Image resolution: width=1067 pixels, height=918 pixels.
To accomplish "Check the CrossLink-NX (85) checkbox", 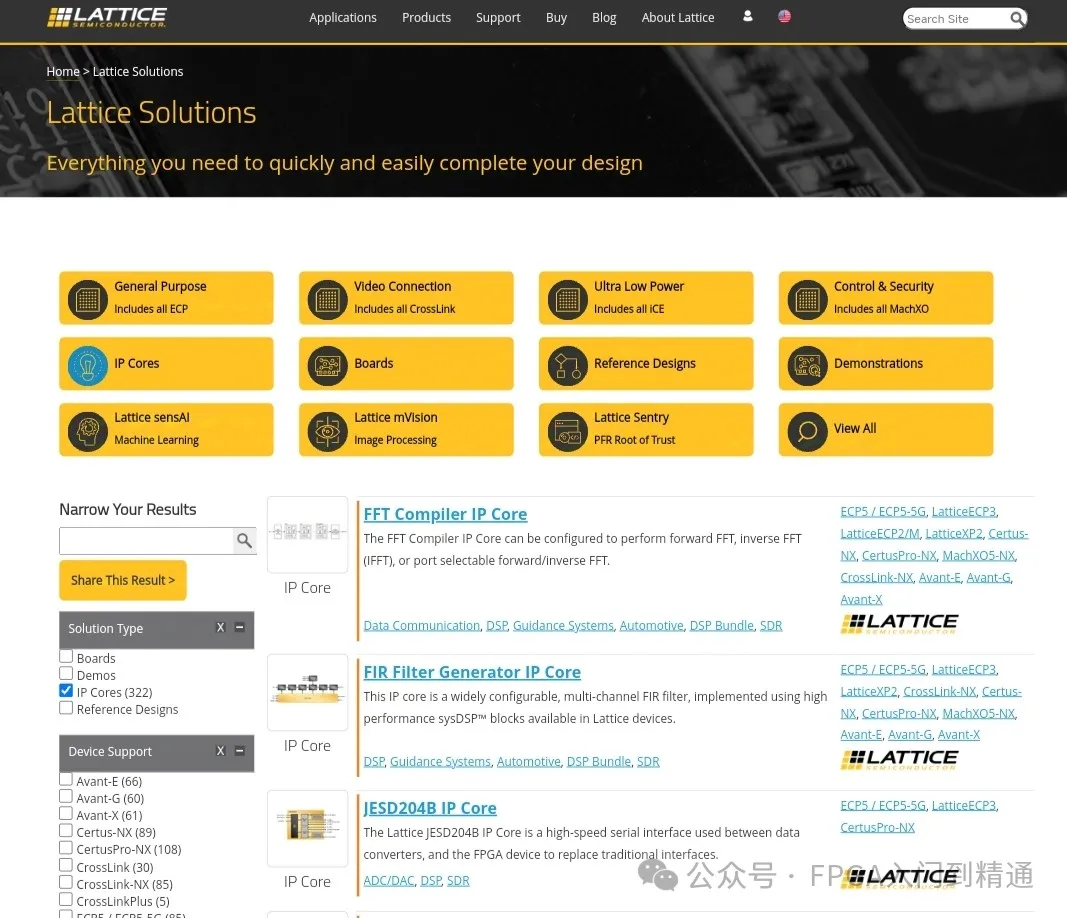I will pyautogui.click(x=66, y=882).
